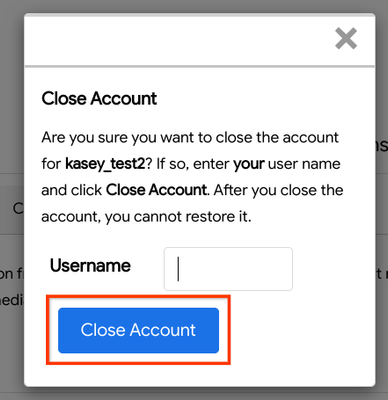Click the dimmed page area below the dialog
Screen dimensions: 388x400
pyautogui.click(x=194, y=394)
